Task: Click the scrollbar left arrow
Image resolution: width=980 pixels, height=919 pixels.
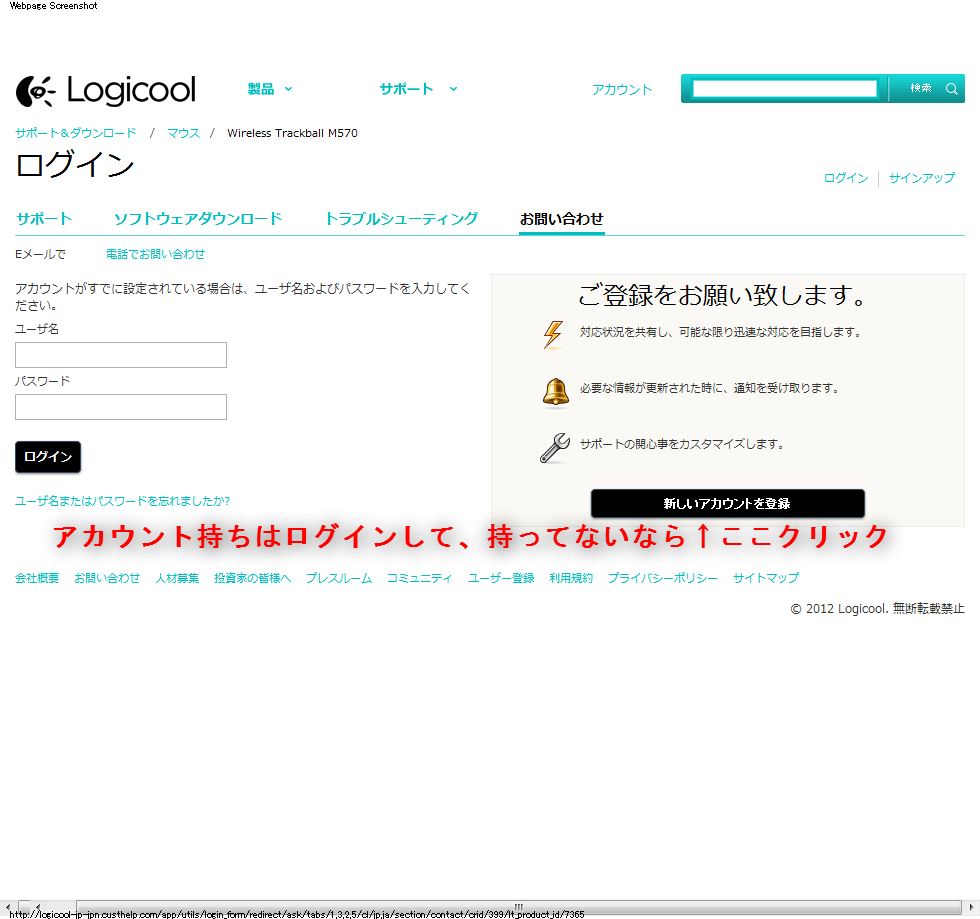Action: click(8, 907)
